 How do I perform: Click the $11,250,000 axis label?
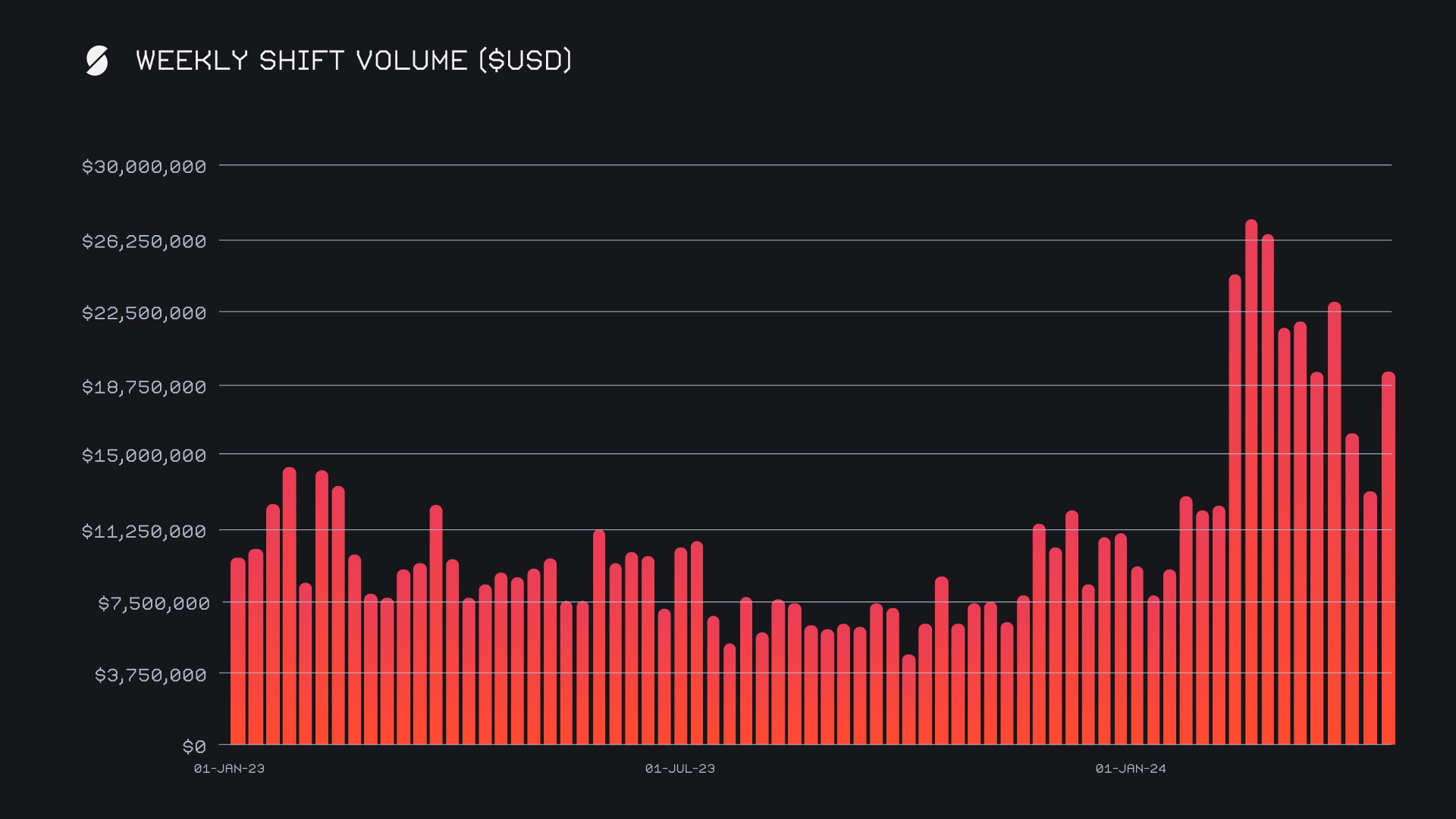pos(144,532)
